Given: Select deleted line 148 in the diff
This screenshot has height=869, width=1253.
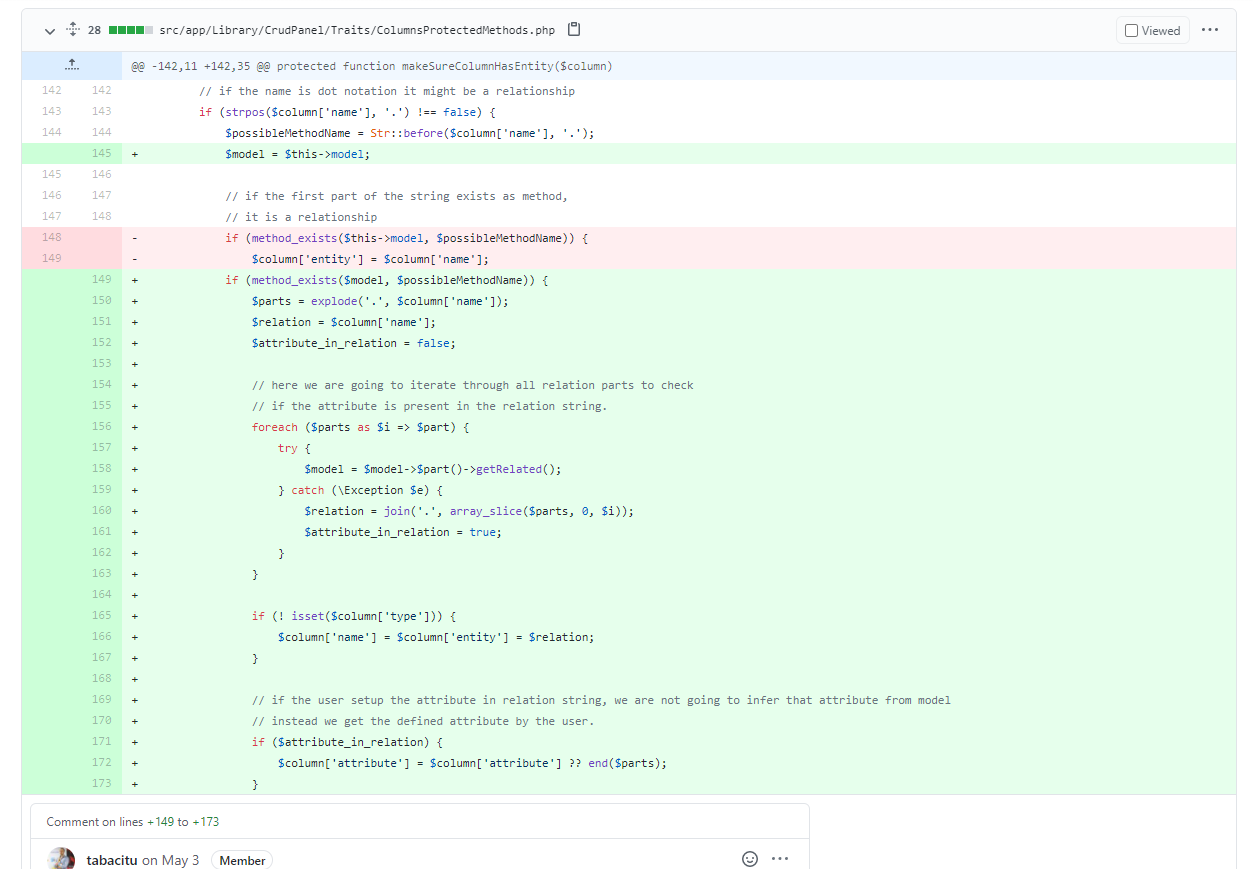Looking at the screenshot, I should [51, 237].
